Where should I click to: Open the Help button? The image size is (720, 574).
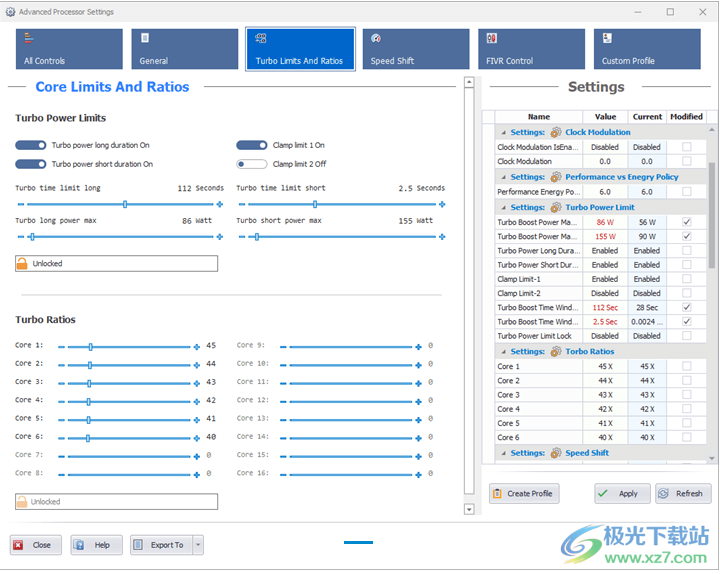point(96,545)
